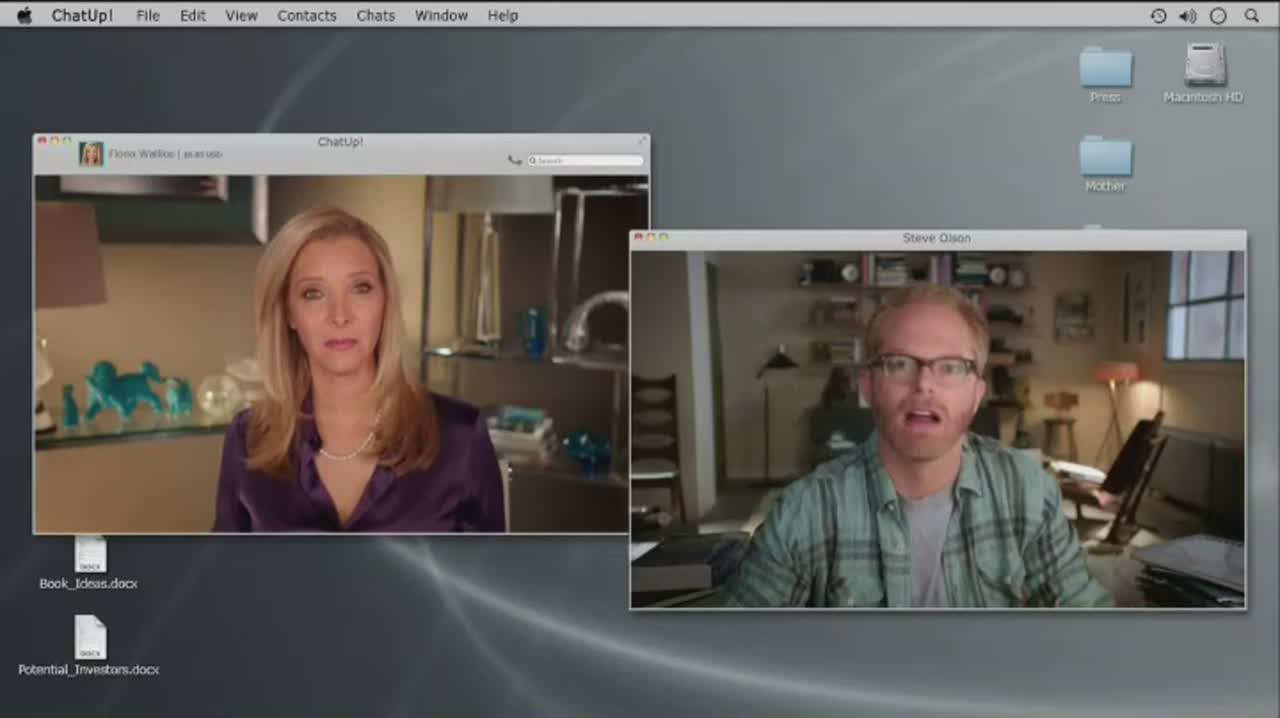The image size is (1280, 718).
Task: Open the Press folder on the desktop
Action: (1105, 69)
